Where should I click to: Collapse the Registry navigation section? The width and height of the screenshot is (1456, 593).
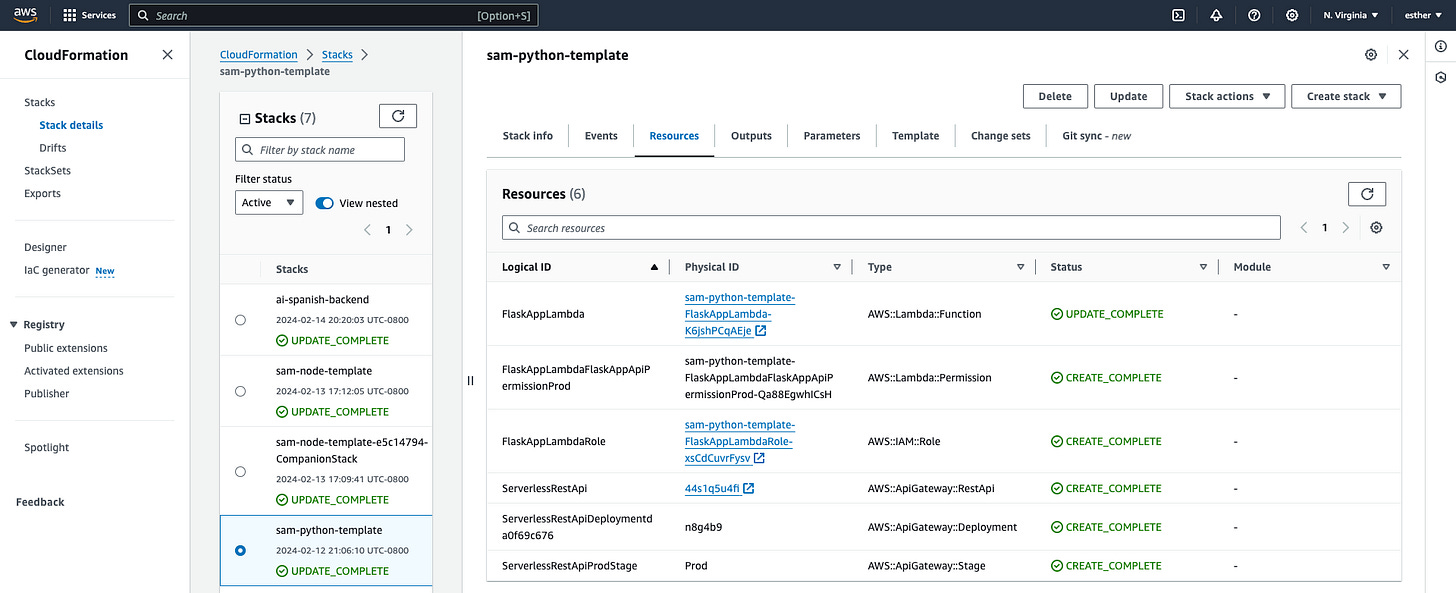point(14,325)
